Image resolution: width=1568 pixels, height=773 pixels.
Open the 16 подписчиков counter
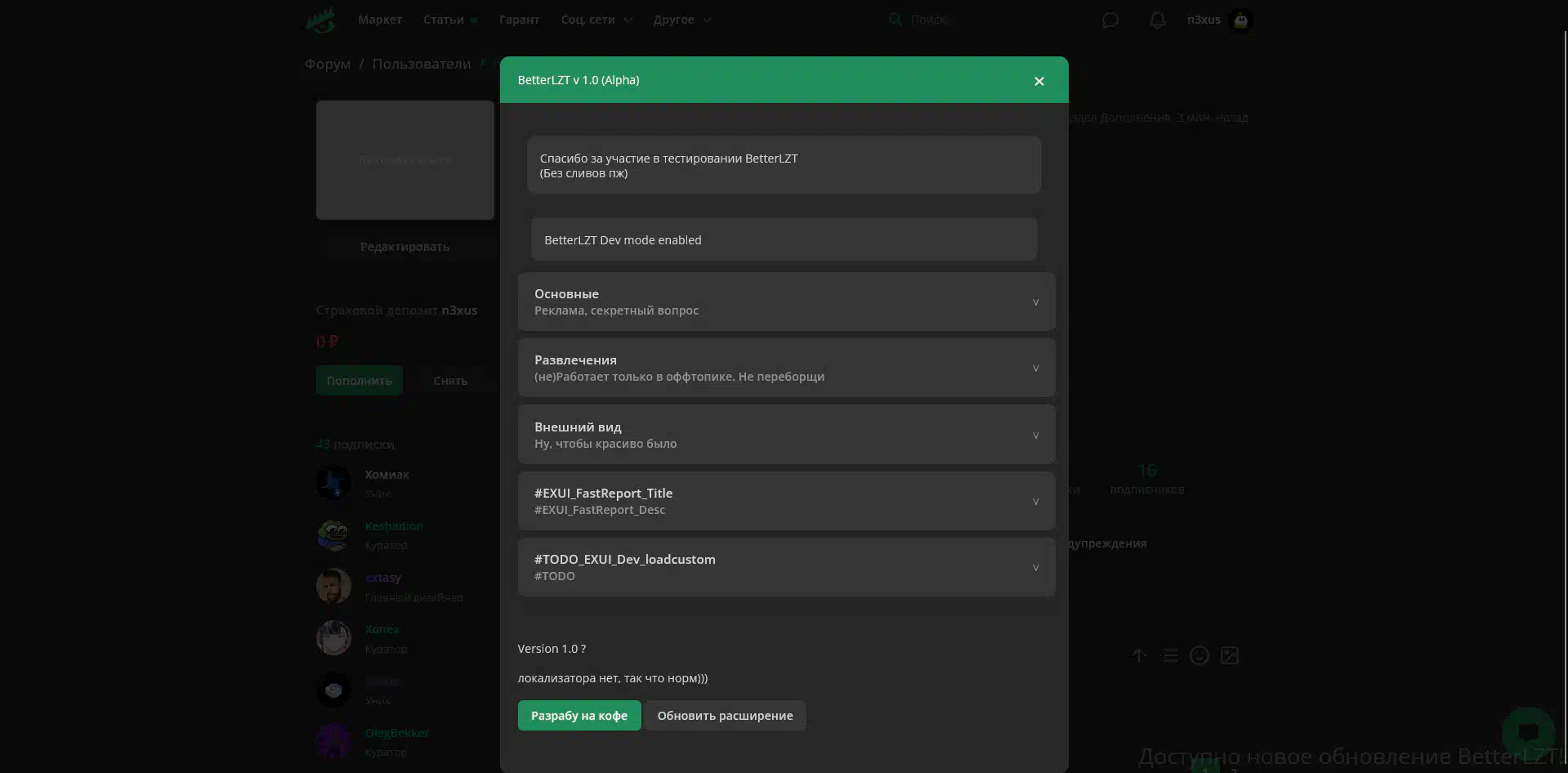coord(1147,480)
